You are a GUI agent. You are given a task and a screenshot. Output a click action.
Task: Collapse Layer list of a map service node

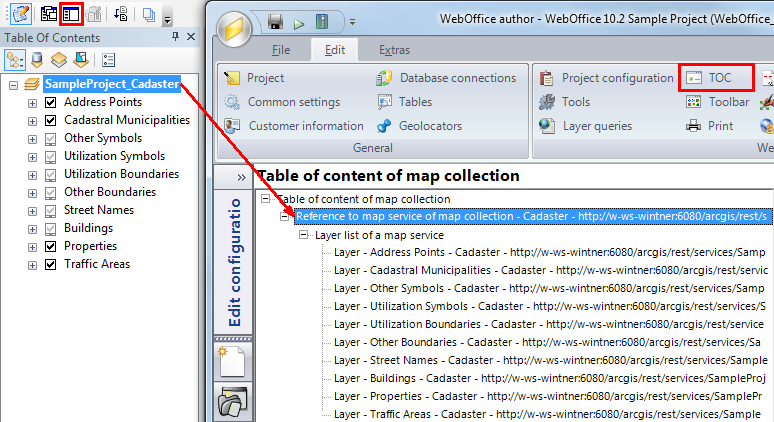pyautogui.click(x=304, y=234)
